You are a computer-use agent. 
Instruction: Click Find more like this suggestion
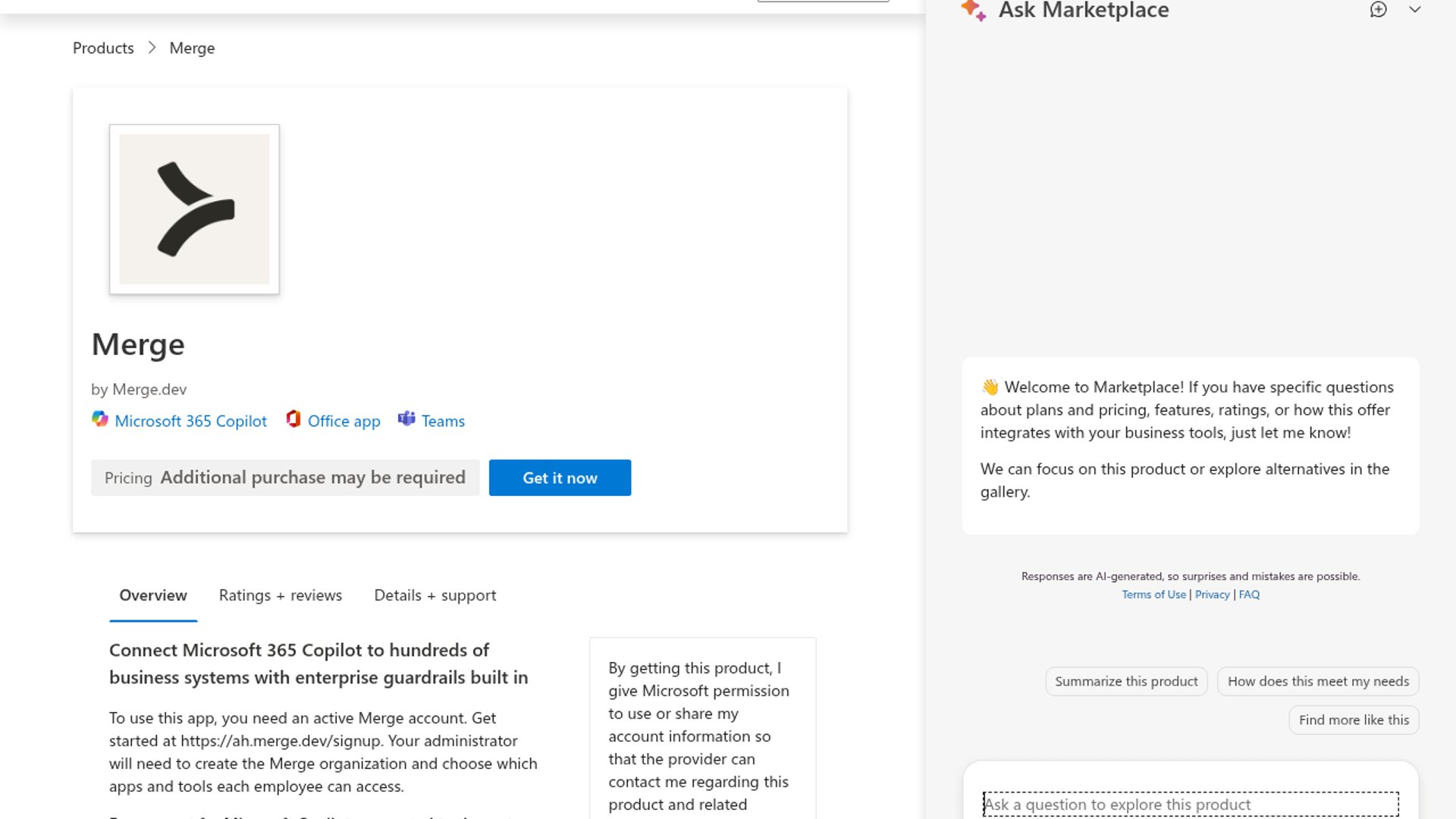tap(1354, 720)
